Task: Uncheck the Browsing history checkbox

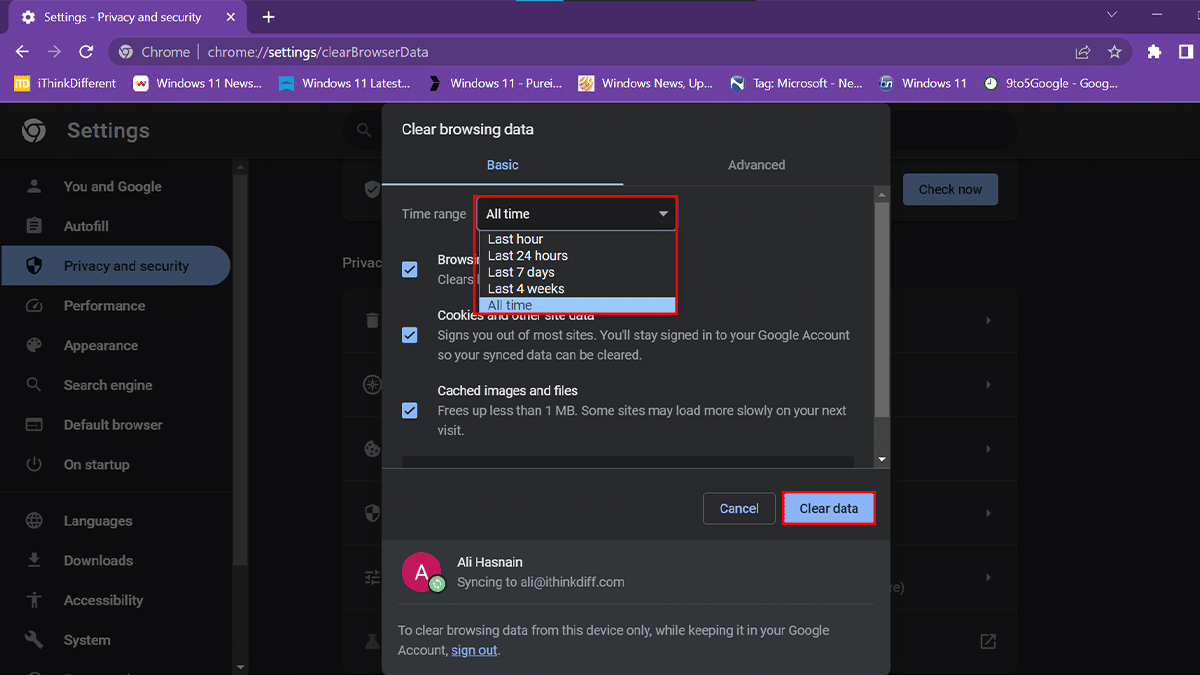Action: coord(410,269)
